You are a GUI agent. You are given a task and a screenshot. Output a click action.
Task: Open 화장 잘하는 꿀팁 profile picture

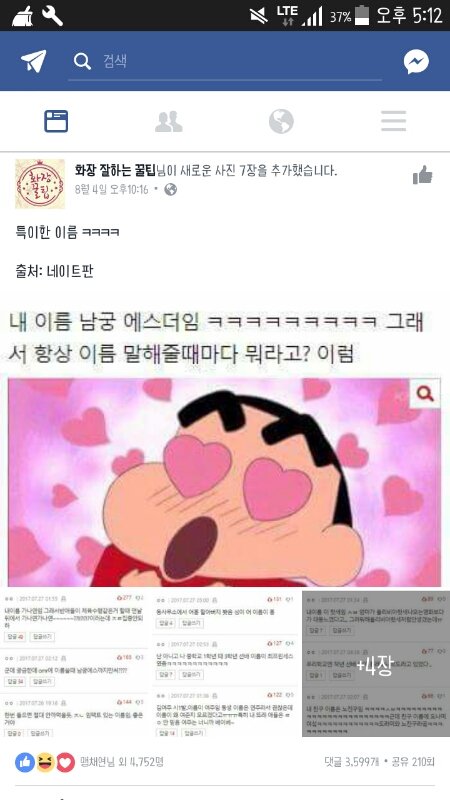click(x=40, y=184)
